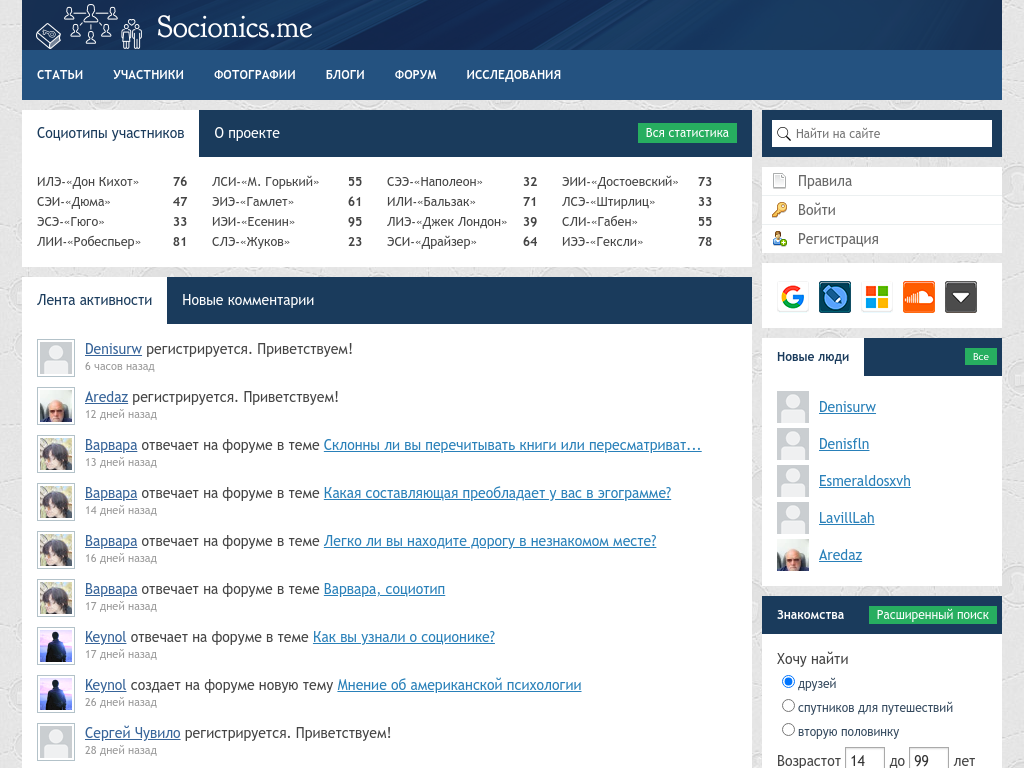Click the ЛИИ-«Робеспьер» sociotype entry
Viewport: 1024px width, 768px height.
(x=89, y=242)
